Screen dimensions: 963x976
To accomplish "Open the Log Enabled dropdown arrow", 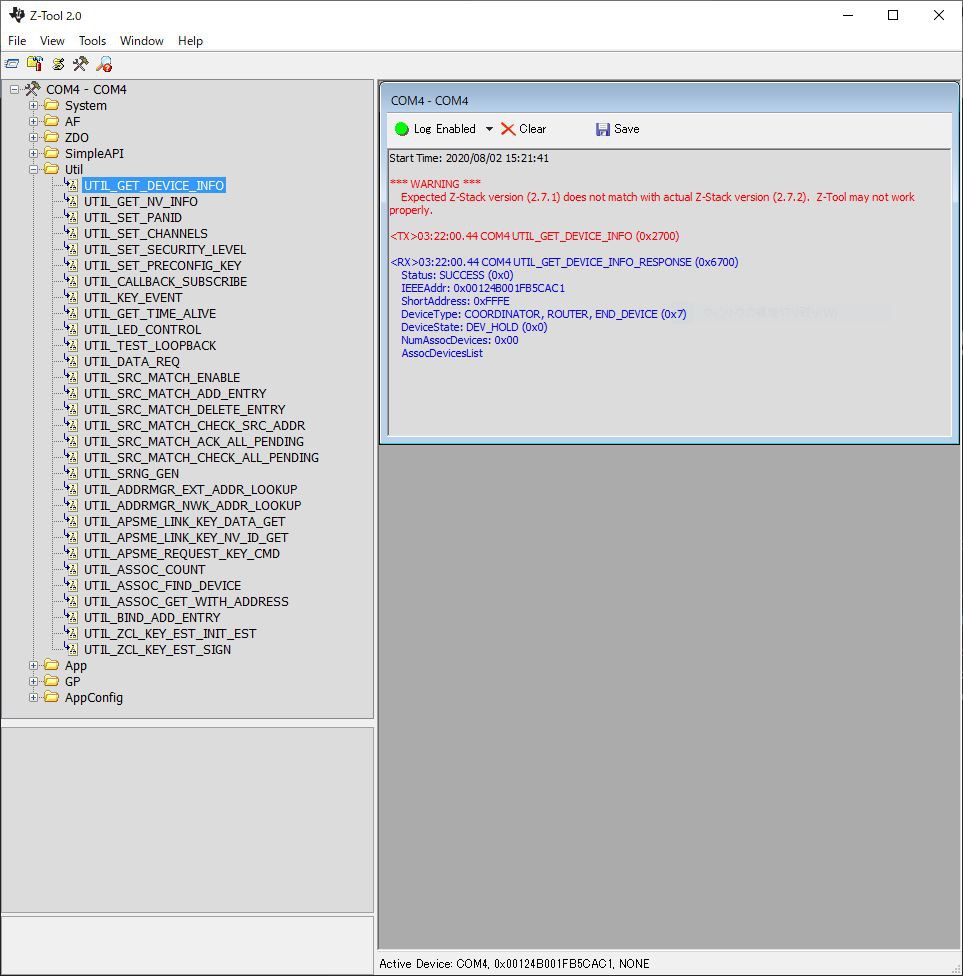I will [x=489, y=129].
